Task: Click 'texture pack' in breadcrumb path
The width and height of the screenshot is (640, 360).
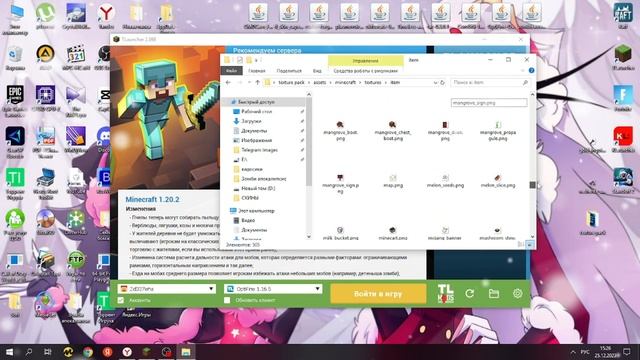Action: (291, 82)
